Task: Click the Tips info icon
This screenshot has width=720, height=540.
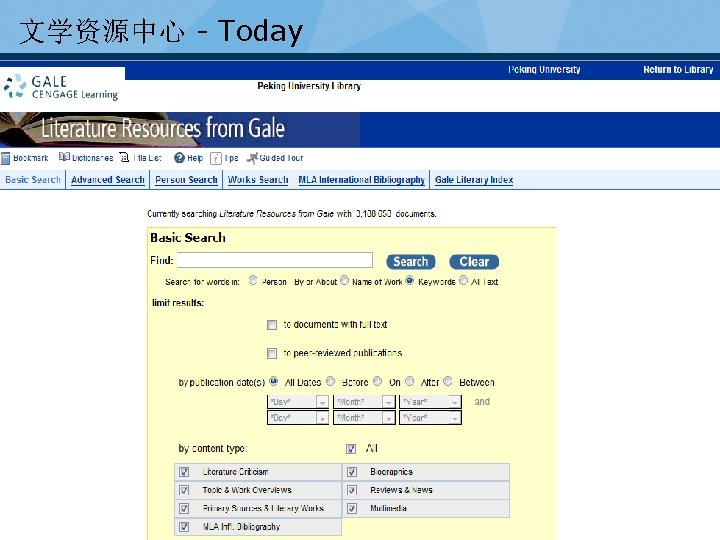Action: pos(216,158)
